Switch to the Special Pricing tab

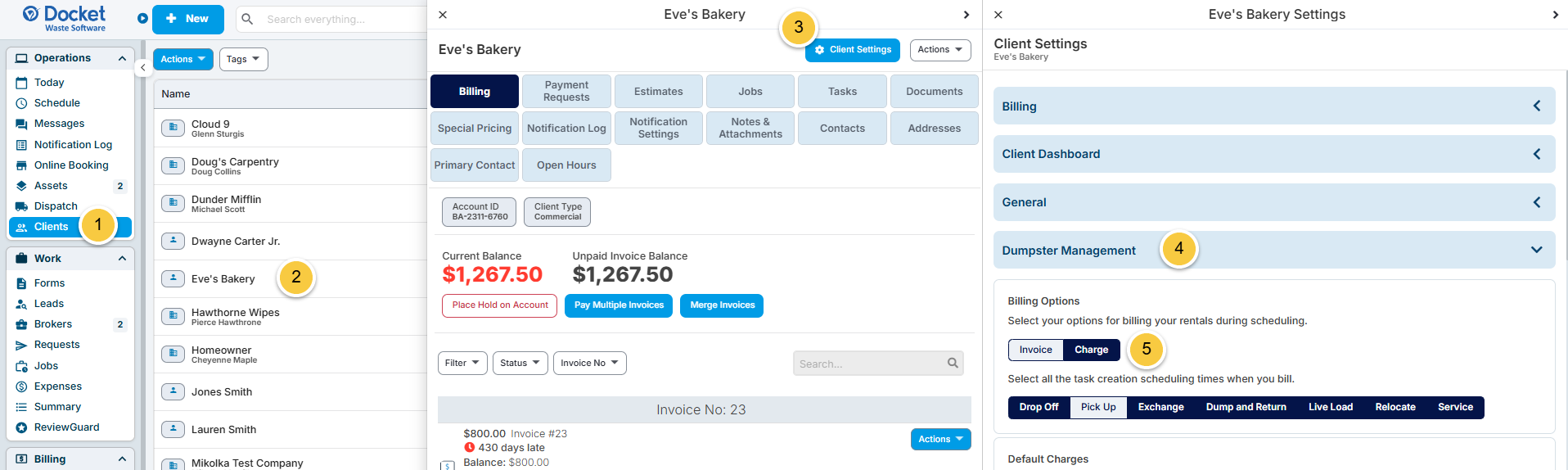point(475,128)
